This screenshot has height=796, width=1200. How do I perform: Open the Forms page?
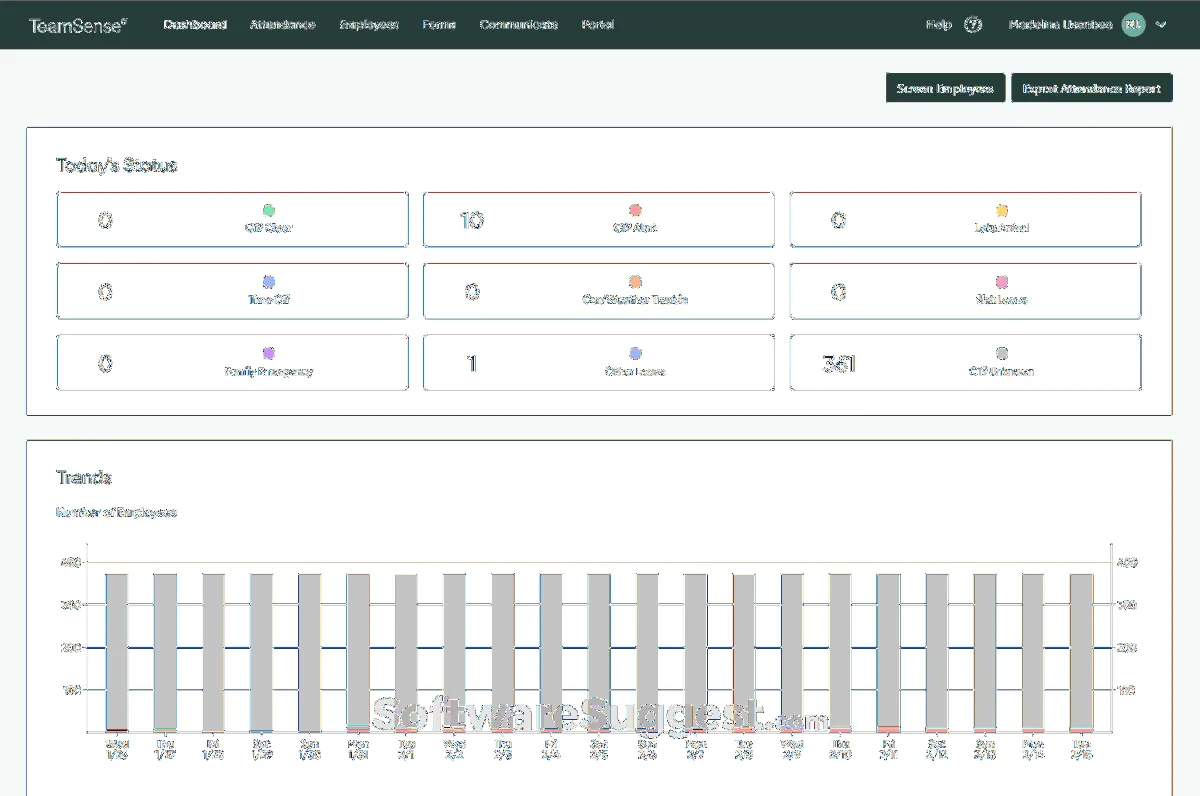click(439, 25)
